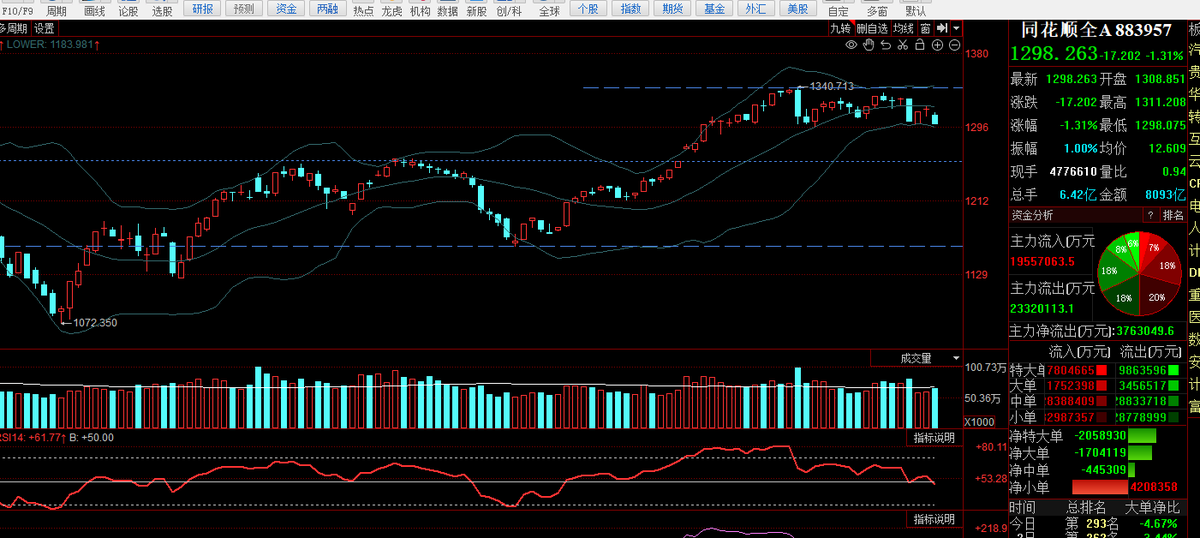Click the 资金 funds button
1200x538 pixels.
pos(286,10)
